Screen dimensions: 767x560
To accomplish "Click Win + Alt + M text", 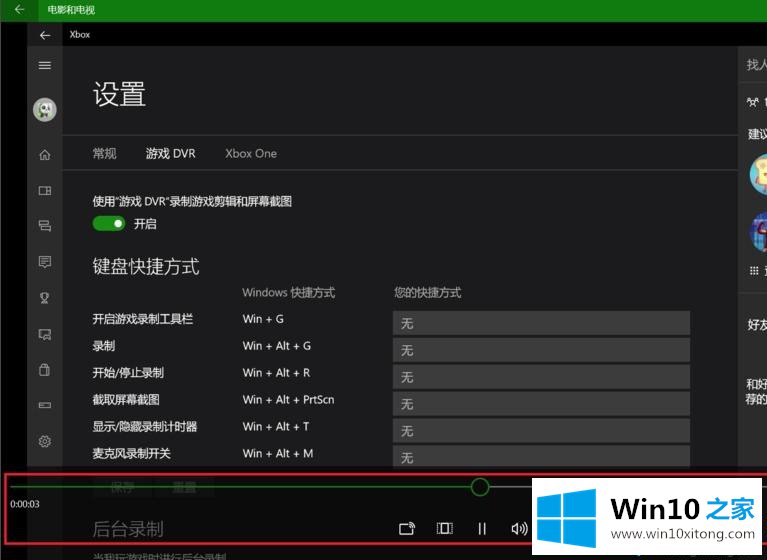I will click(x=278, y=453).
